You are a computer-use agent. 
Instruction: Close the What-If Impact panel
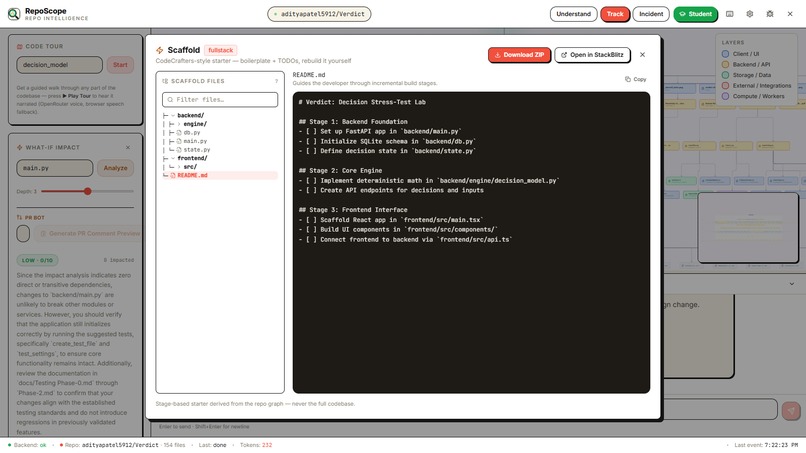coord(128,148)
